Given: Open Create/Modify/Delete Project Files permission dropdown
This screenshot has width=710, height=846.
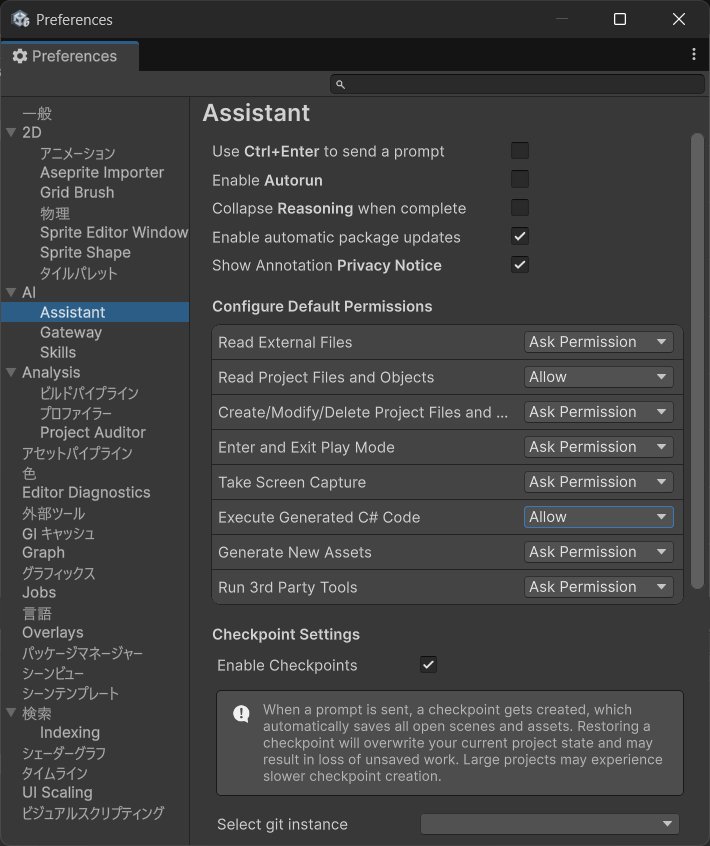Looking at the screenshot, I should [598, 412].
